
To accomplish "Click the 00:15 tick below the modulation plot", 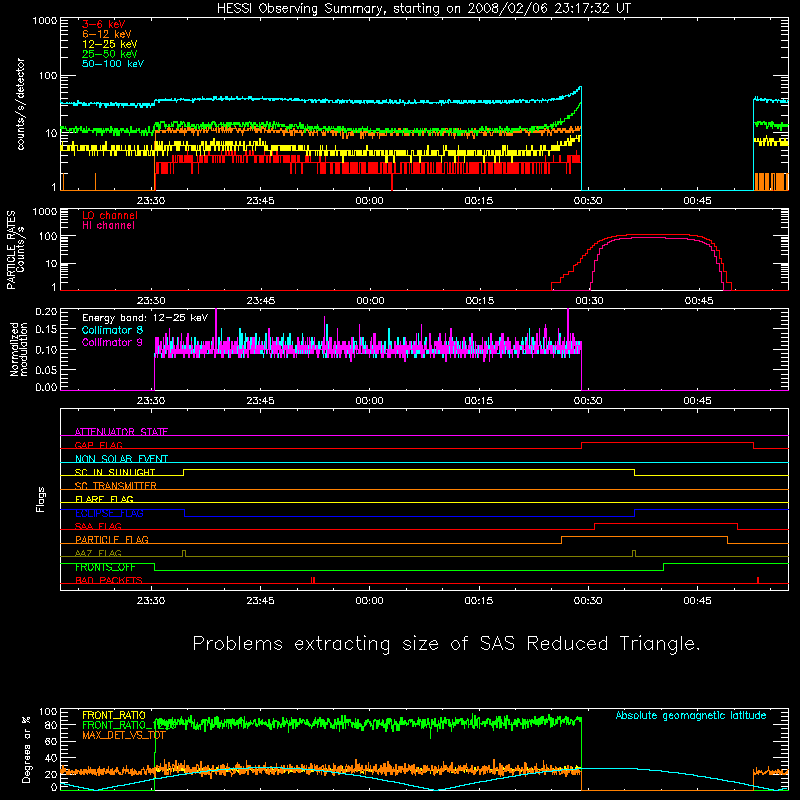I will tap(479, 401).
